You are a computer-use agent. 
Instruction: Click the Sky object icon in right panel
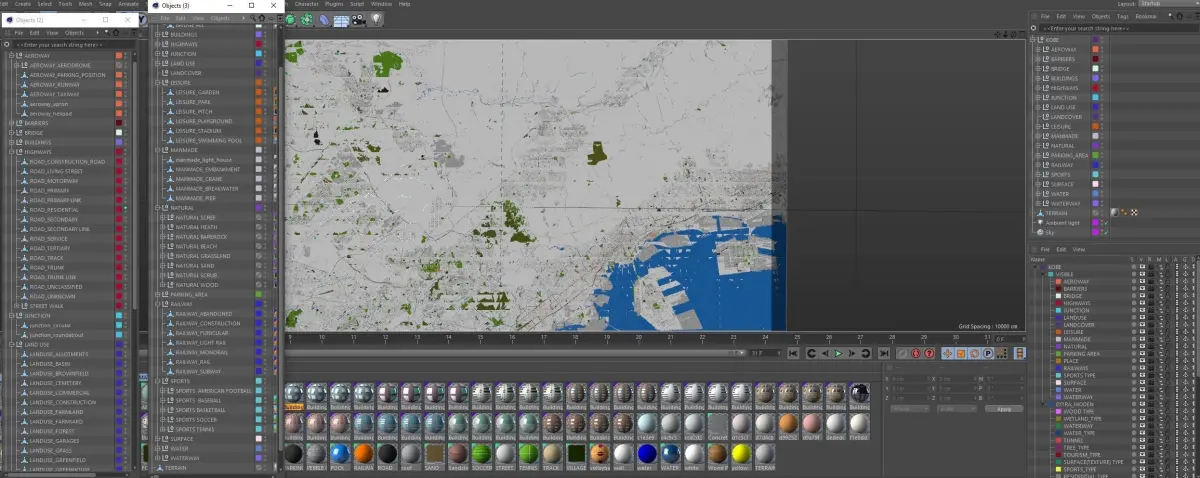[x=1040, y=232]
